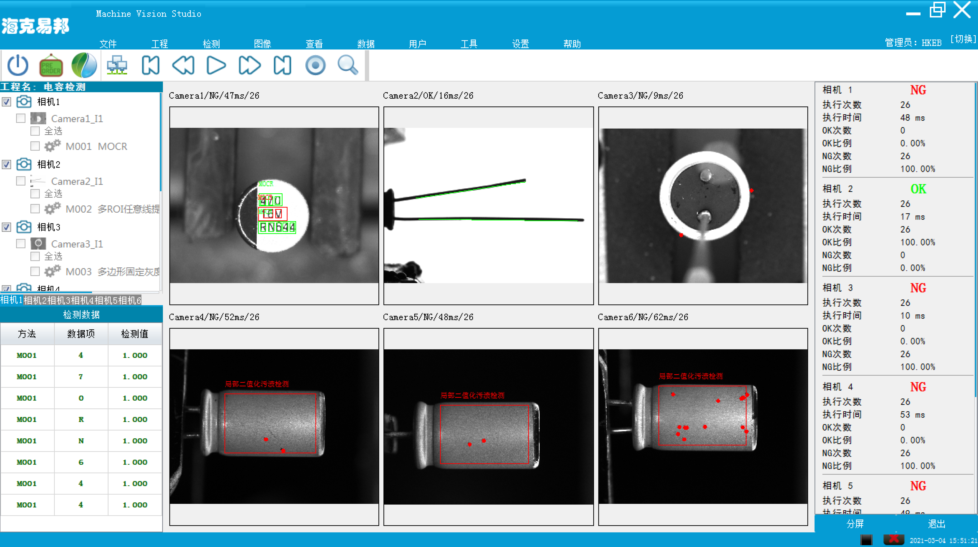Click the magnifier search icon

point(347,66)
